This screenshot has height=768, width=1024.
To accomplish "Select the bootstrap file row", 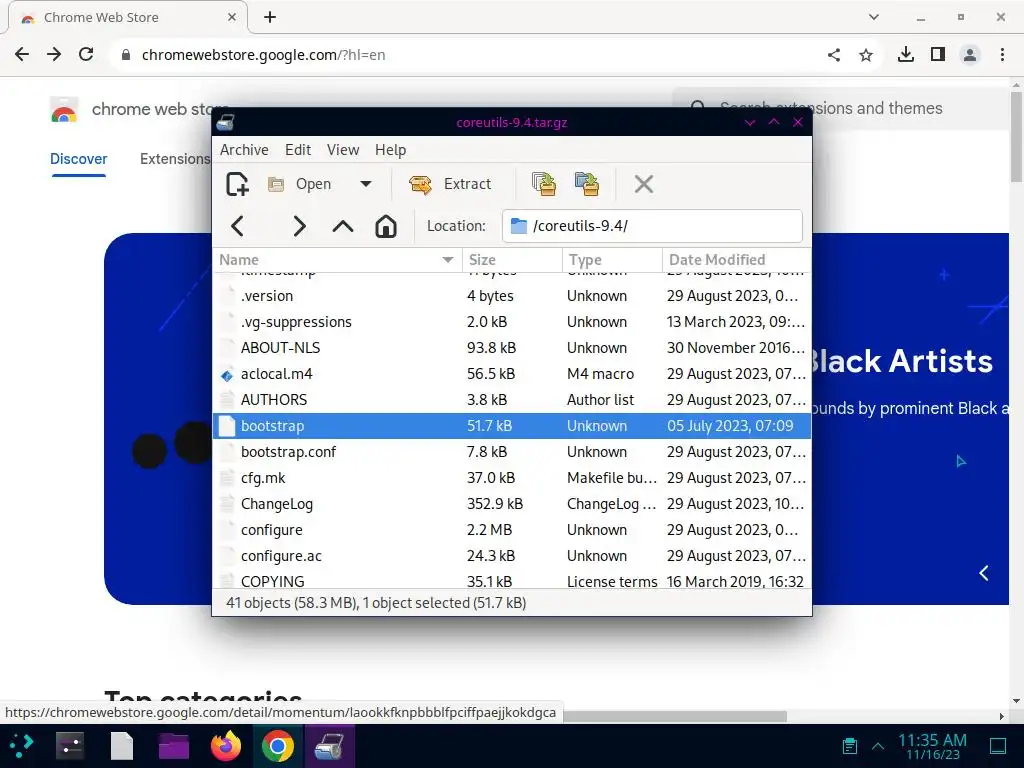I will 512,426.
